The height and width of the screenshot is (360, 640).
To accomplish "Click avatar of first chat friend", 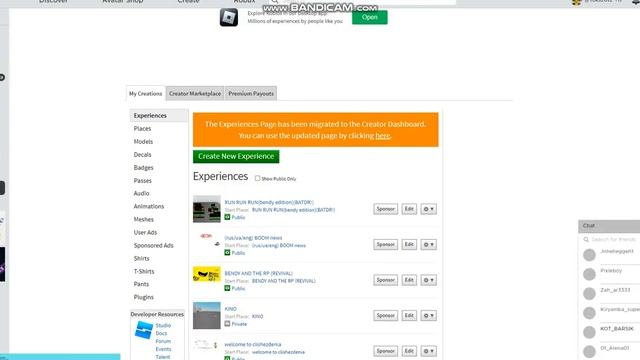I will pyautogui.click(x=589, y=255).
